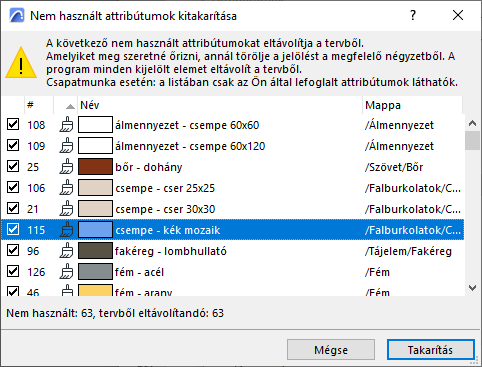Image resolution: width=482 pixels, height=367 pixels.
Task: Click the scrollbar up arrow
Action: (x=472, y=123)
